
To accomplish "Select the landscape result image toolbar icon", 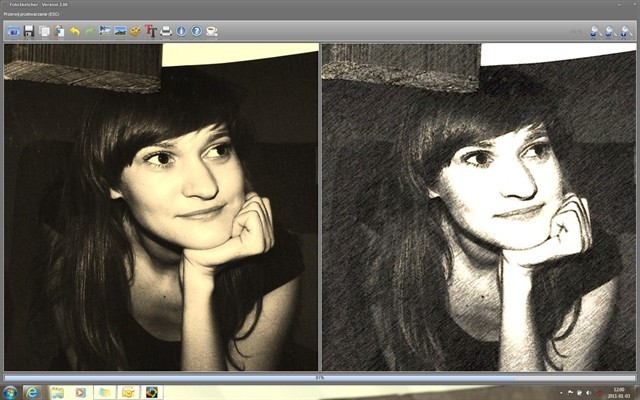I will 120,31.
